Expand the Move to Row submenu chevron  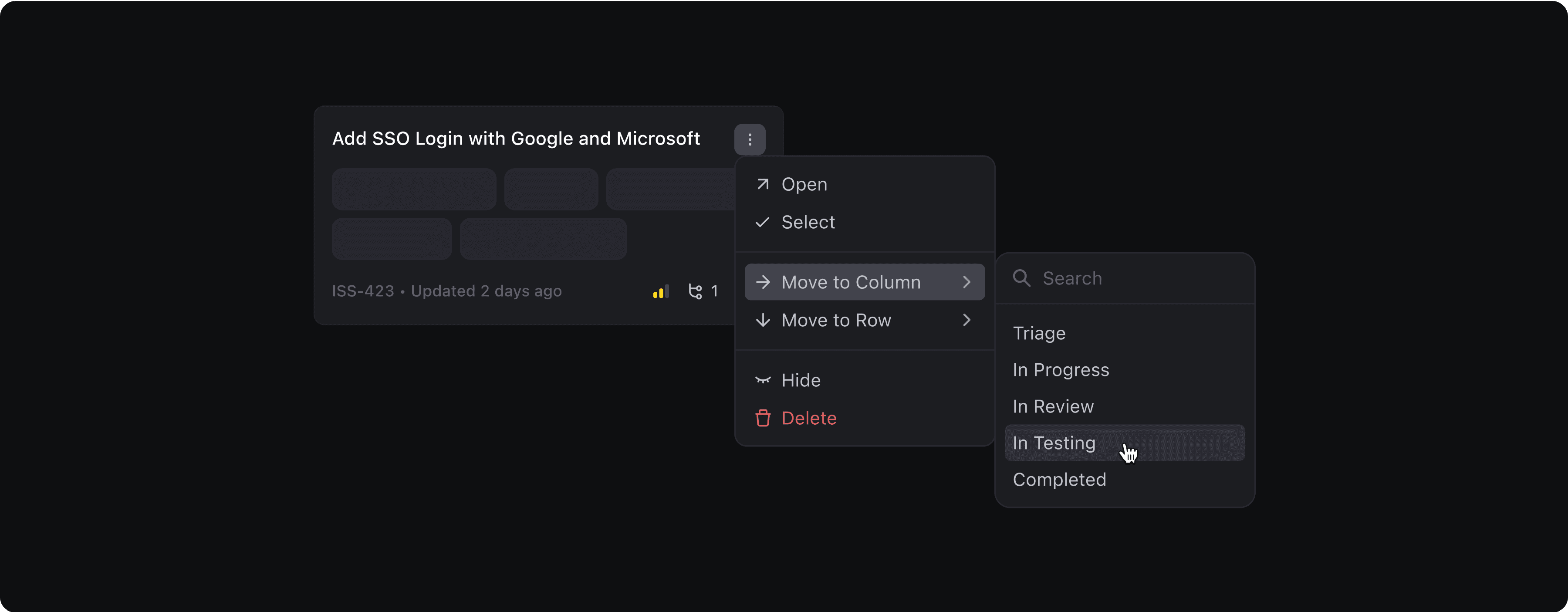tap(966, 320)
